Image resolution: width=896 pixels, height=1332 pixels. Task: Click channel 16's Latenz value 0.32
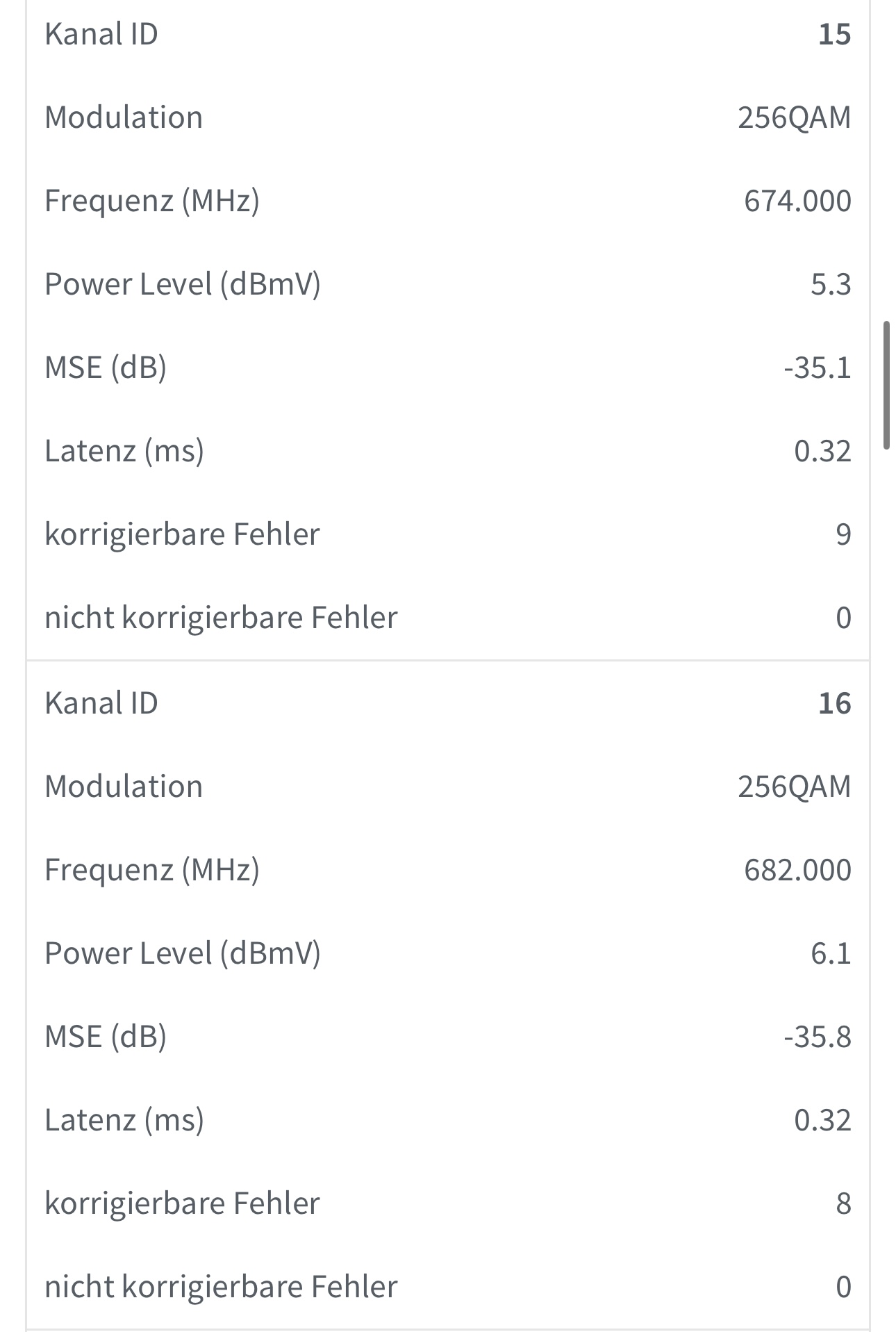click(x=822, y=1120)
